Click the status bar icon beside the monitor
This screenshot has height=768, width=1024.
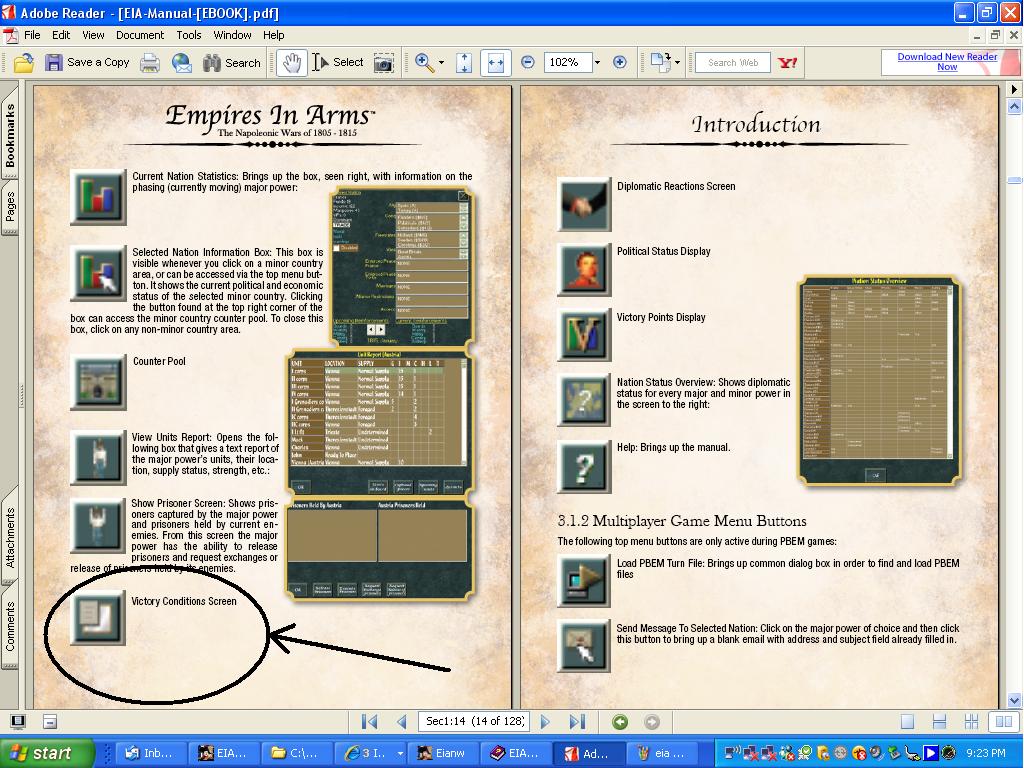[x=50, y=722]
